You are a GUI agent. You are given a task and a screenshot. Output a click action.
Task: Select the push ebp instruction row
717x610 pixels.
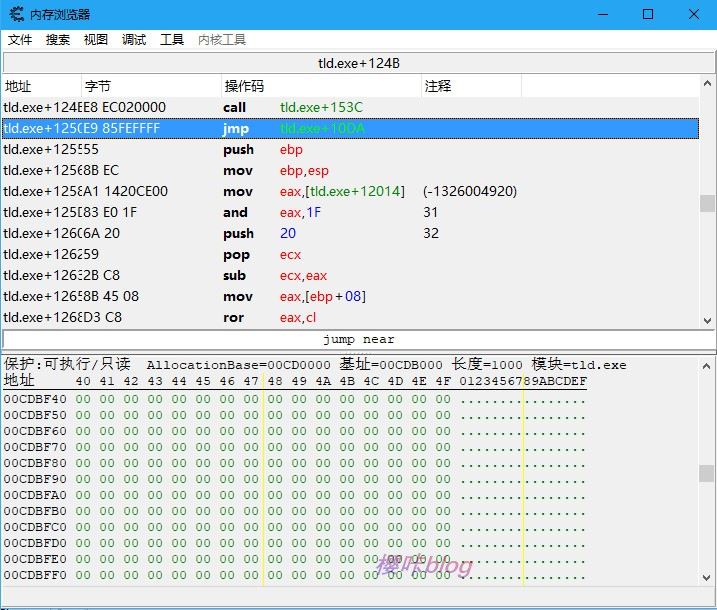[300, 149]
